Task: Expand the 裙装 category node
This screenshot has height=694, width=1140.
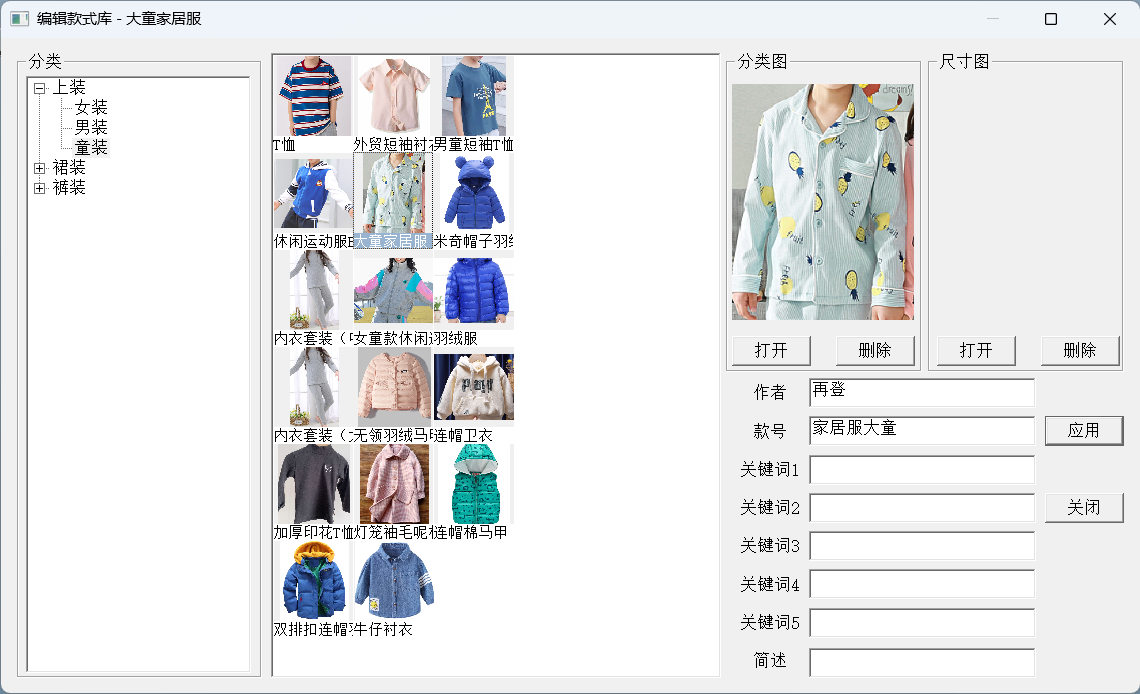Action: point(40,168)
